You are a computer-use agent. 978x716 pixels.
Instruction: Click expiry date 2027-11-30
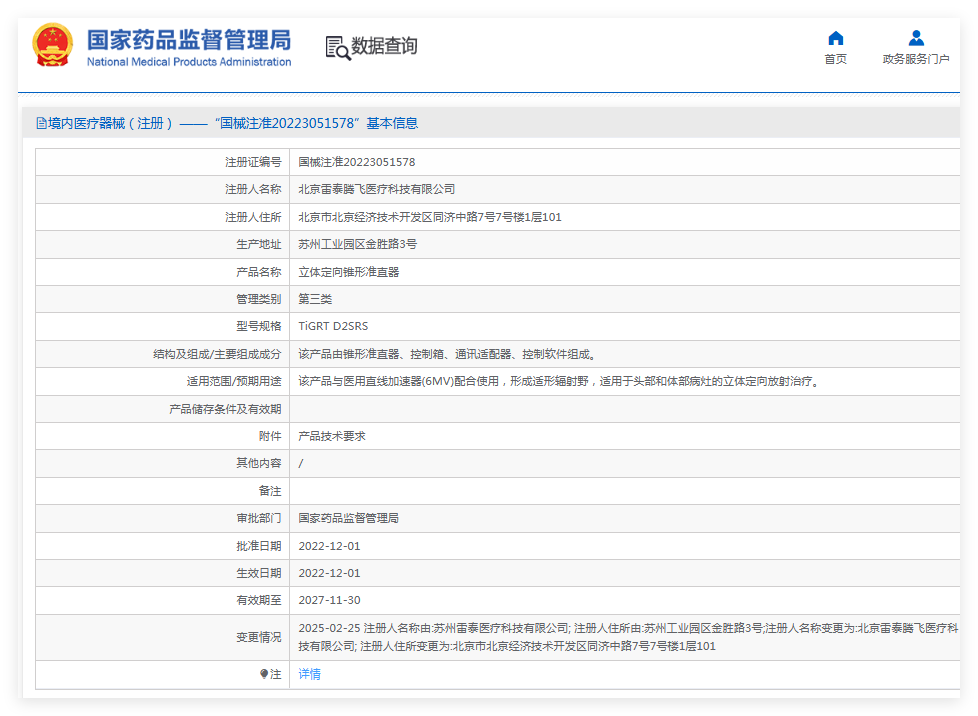coord(329,601)
